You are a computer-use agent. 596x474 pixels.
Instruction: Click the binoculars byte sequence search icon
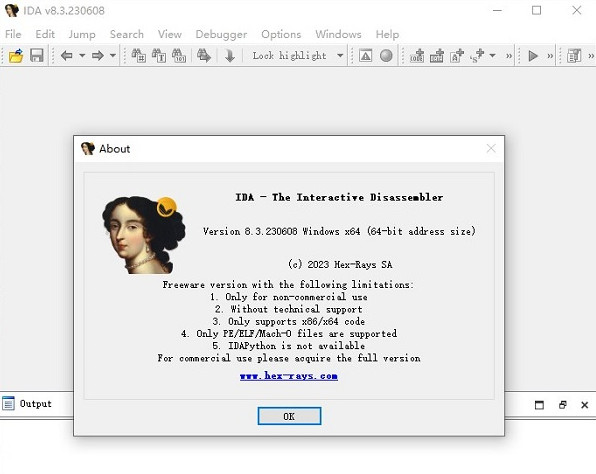click(179, 56)
